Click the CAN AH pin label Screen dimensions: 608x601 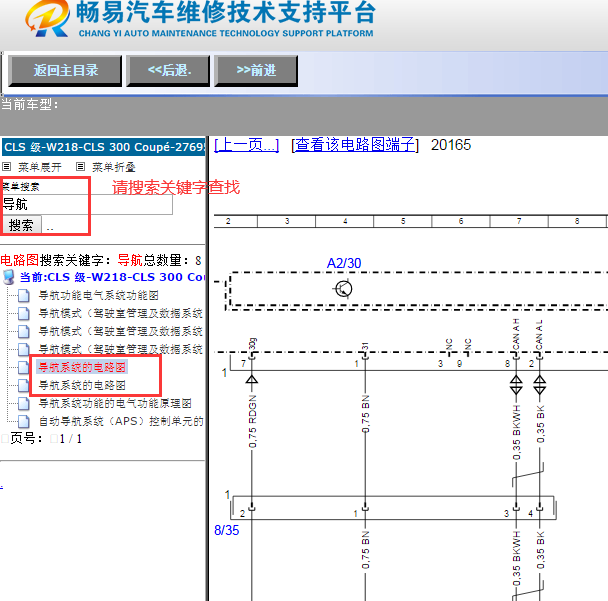tap(516, 334)
